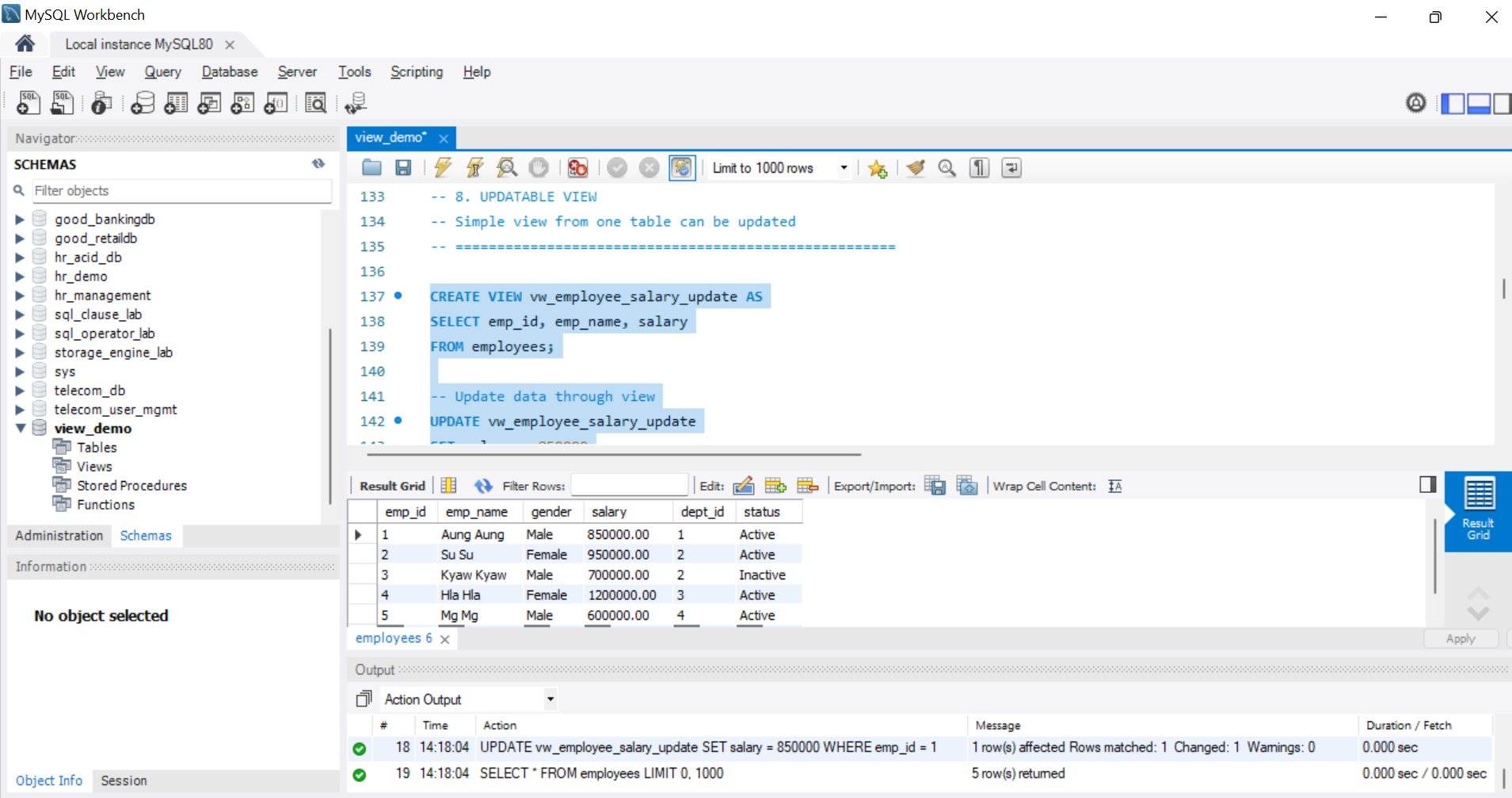This screenshot has height=798, width=1512.
Task: Select the Result Grid side button
Action: click(x=1478, y=510)
